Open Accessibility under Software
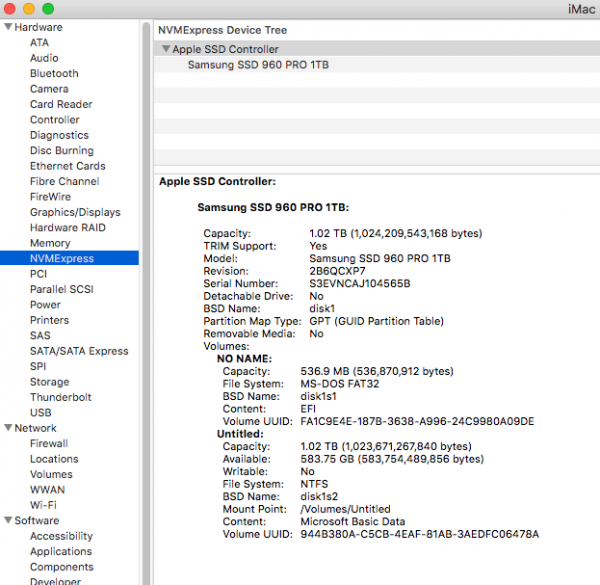Screen dimensions: 600x585 tap(61, 536)
